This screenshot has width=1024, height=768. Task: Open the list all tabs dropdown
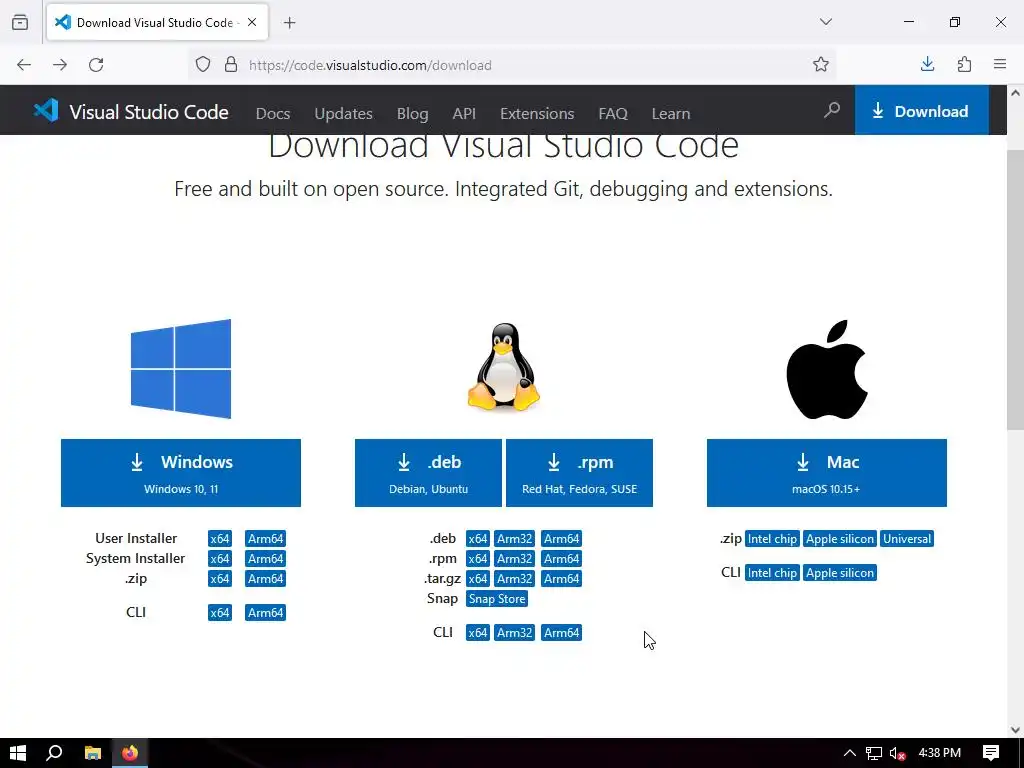825,22
